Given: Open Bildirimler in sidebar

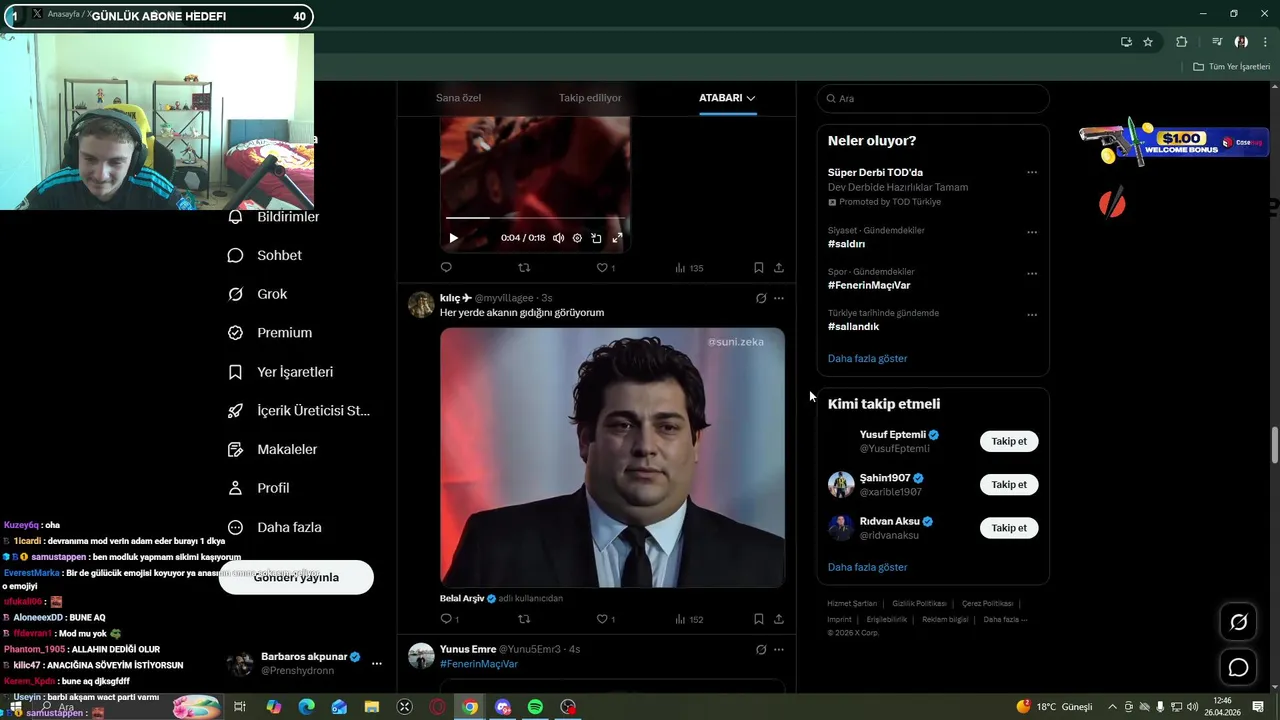Looking at the screenshot, I should 274,217.
